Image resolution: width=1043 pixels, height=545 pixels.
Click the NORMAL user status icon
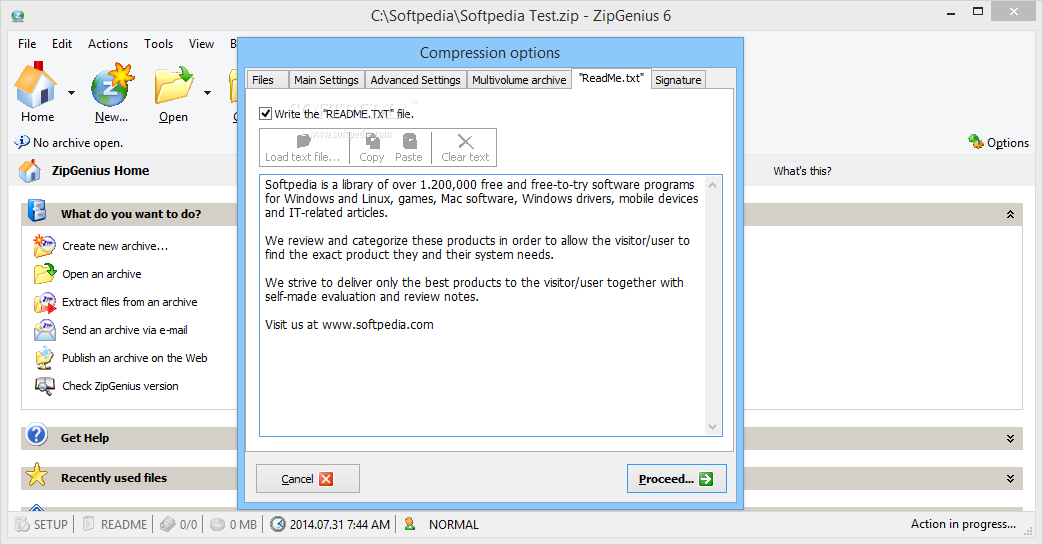(x=410, y=524)
